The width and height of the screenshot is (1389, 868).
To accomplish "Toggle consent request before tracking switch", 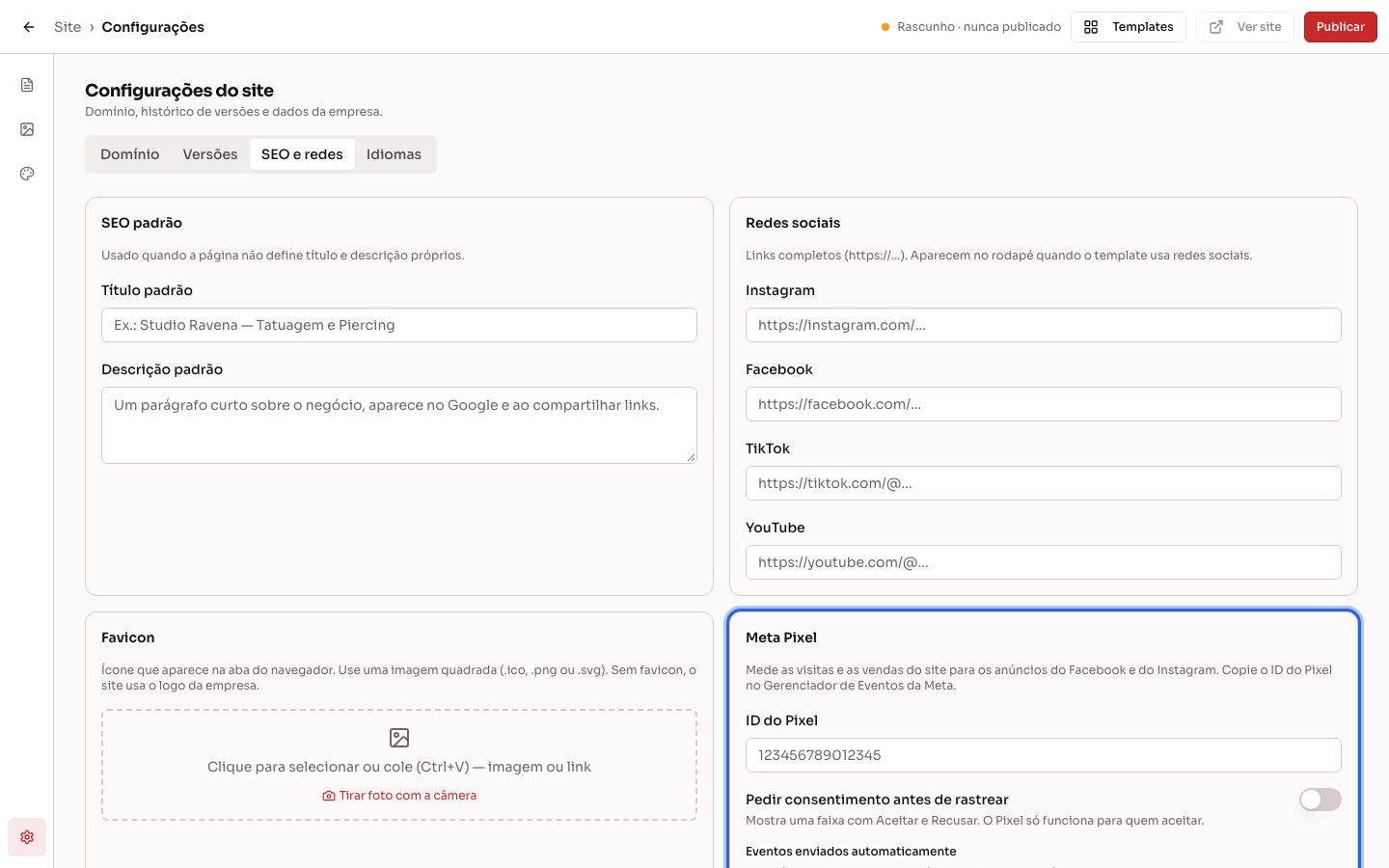I will (x=1321, y=800).
